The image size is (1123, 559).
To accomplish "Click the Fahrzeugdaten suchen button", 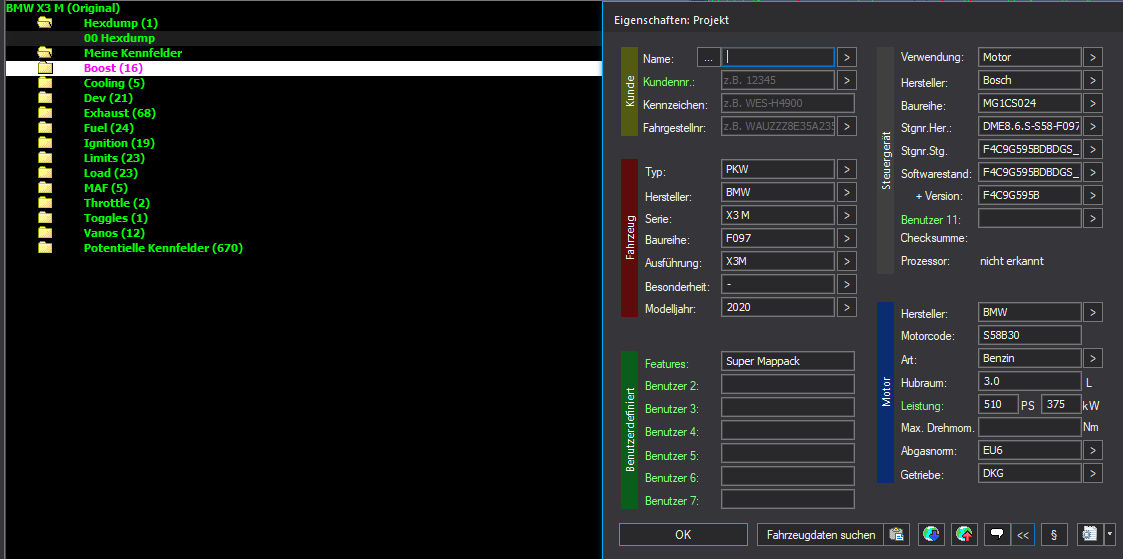I will coord(821,534).
